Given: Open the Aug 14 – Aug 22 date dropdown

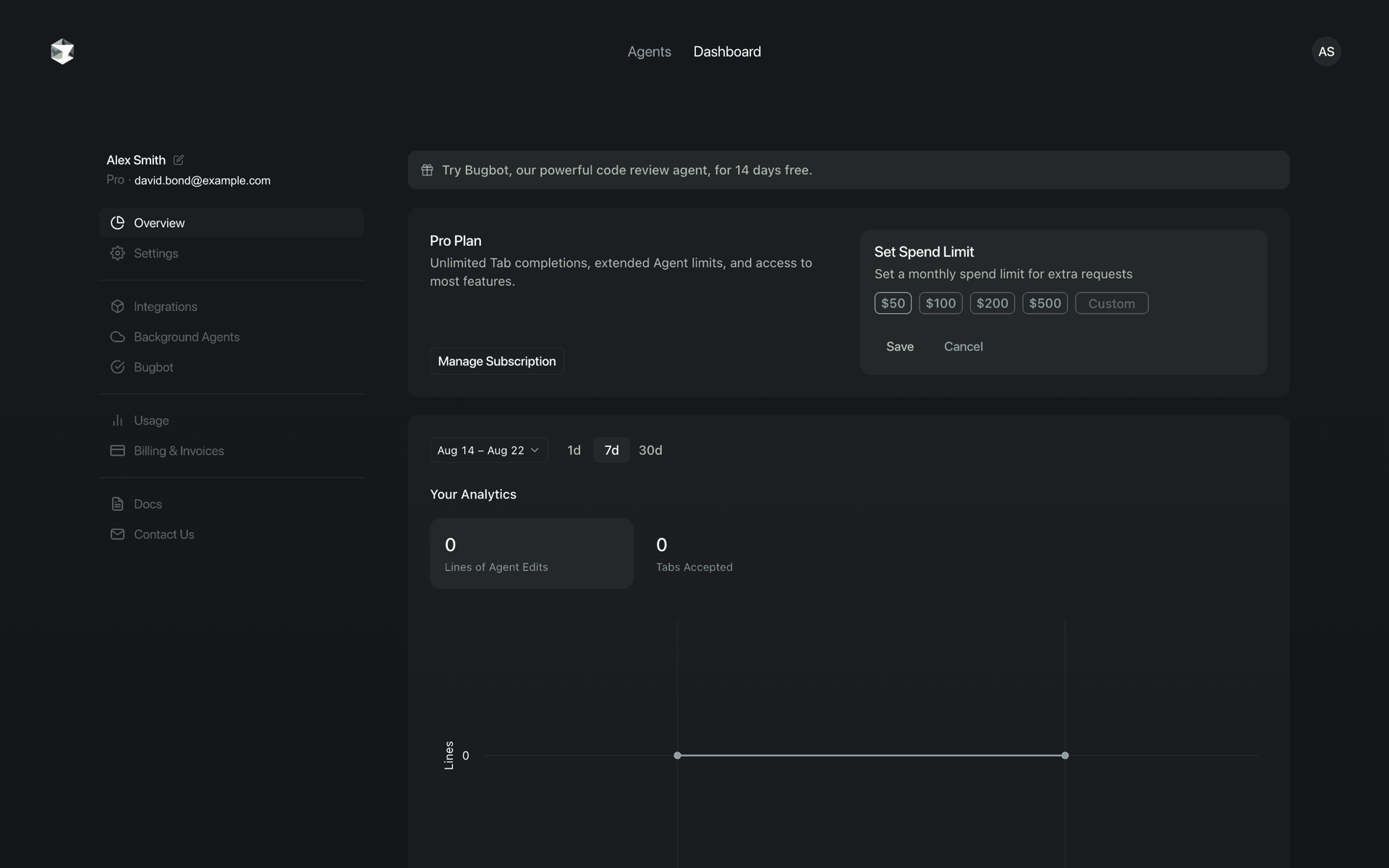Looking at the screenshot, I should 489,450.
